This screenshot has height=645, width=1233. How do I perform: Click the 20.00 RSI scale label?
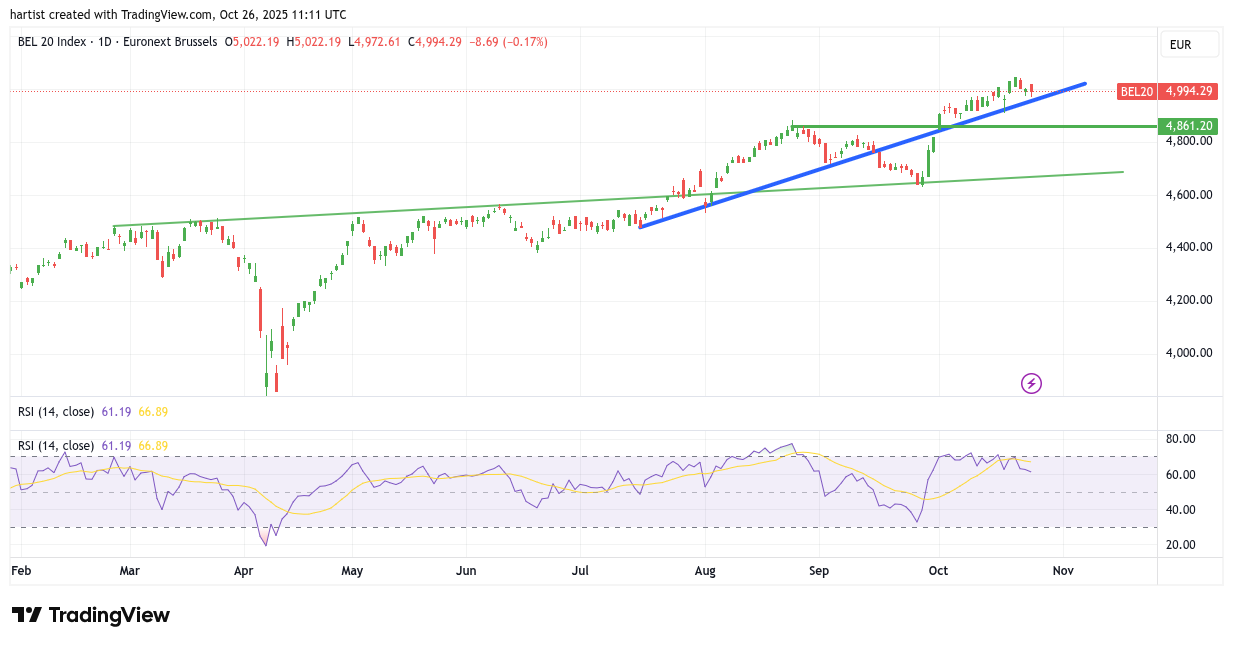(x=1181, y=545)
